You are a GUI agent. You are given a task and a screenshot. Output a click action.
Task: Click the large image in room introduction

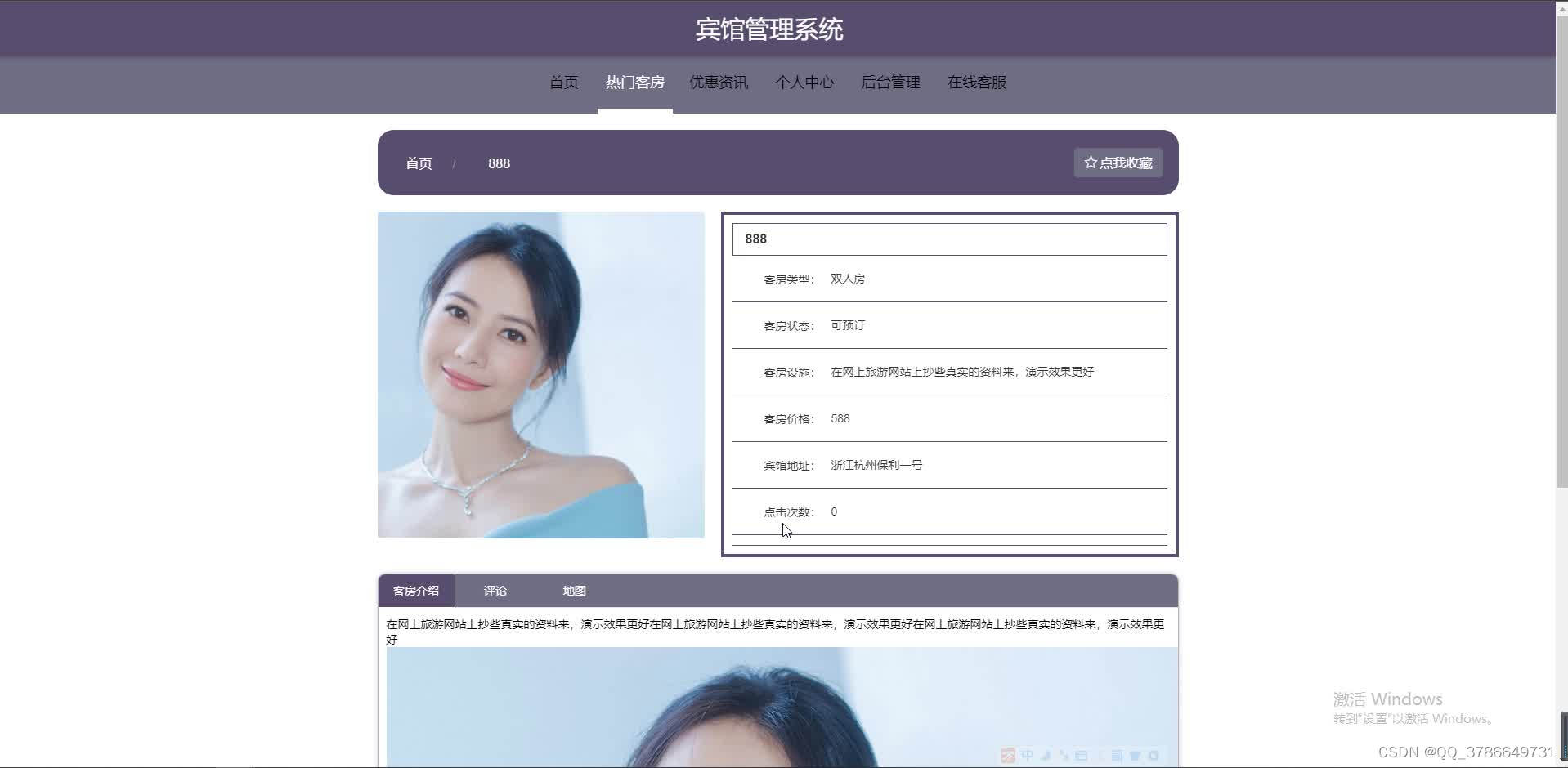click(782, 708)
